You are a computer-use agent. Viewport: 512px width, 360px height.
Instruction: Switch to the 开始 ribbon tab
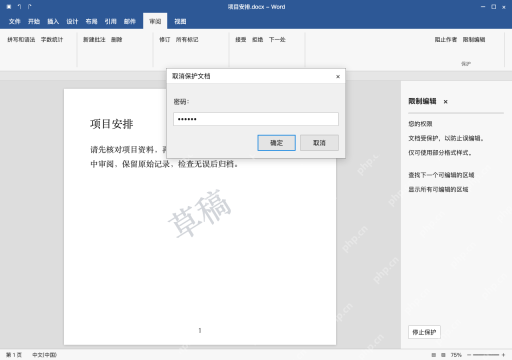(x=34, y=22)
